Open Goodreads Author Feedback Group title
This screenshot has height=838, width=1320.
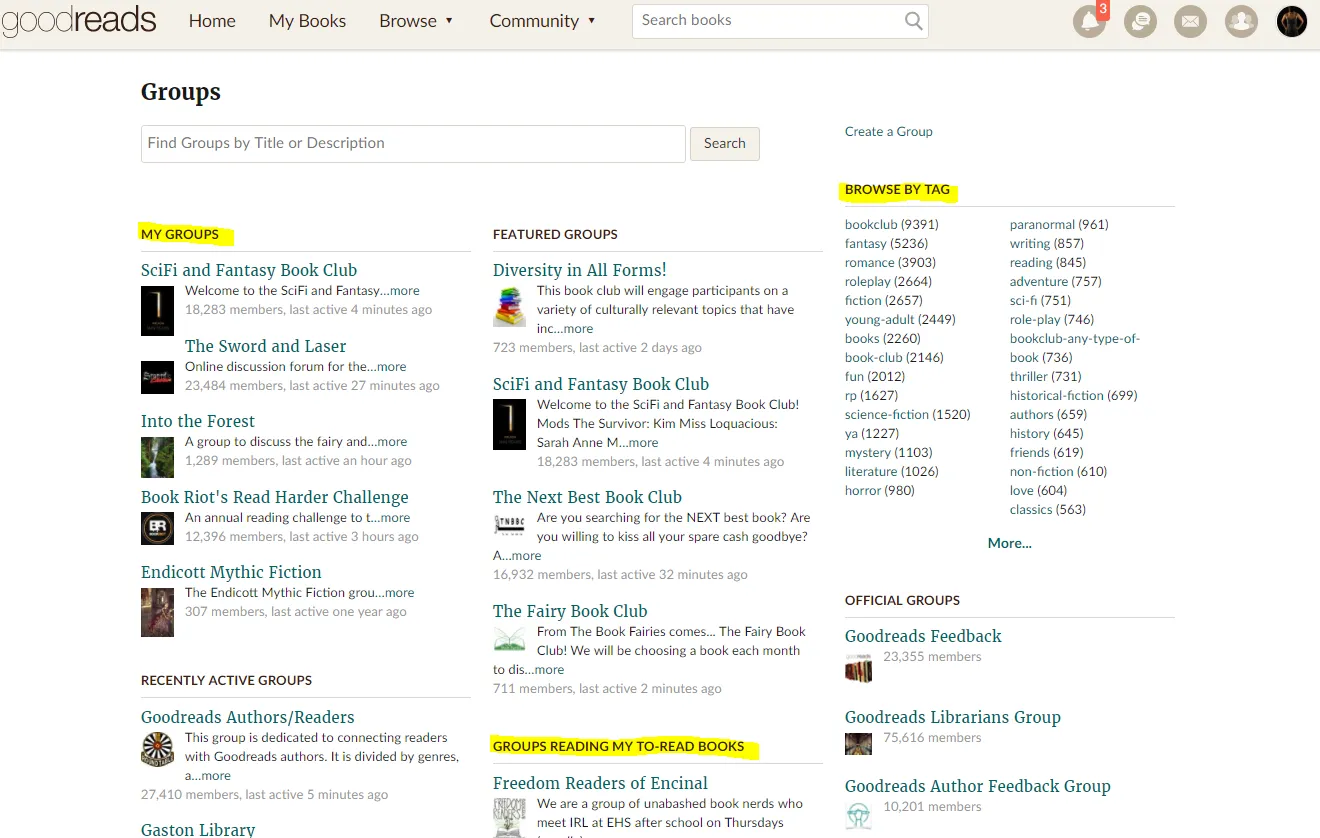[x=978, y=786]
